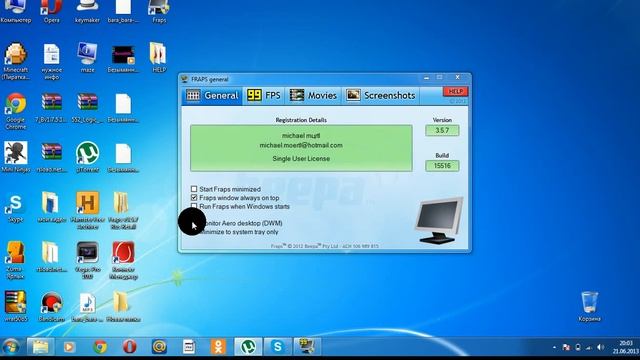
Task: Open the Screenshots tab in Fraps
Action: pos(381,96)
